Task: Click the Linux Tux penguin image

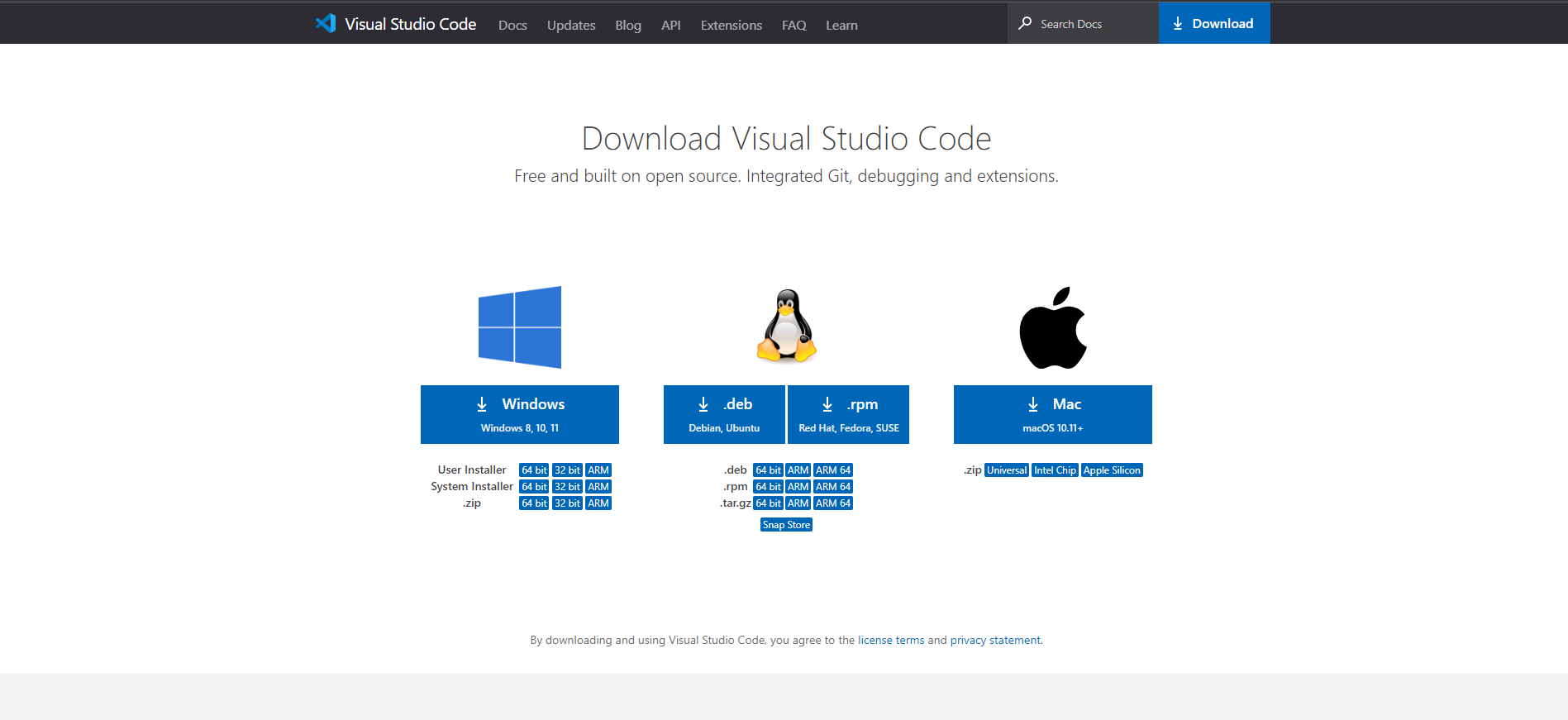Action: tap(787, 326)
